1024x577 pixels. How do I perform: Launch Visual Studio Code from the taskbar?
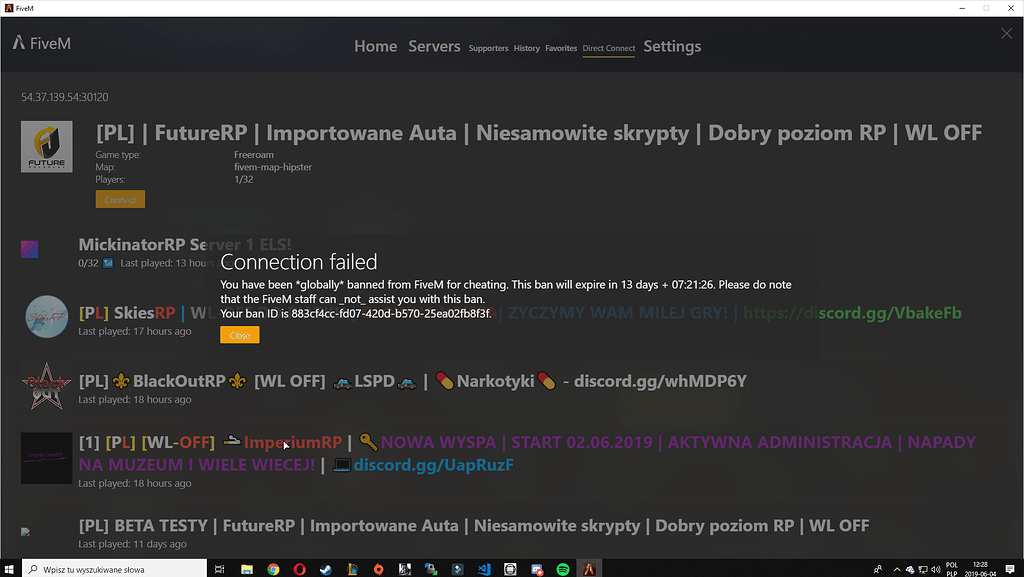482,567
